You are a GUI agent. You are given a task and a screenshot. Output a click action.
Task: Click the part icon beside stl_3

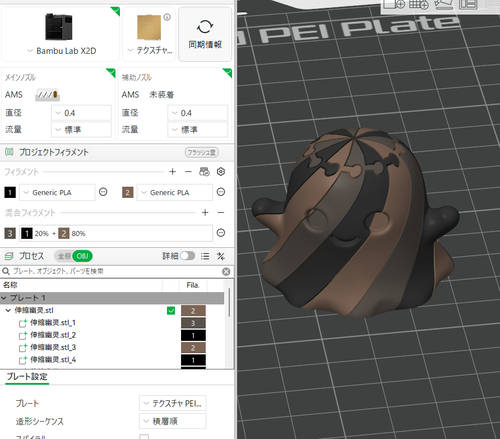(23, 347)
